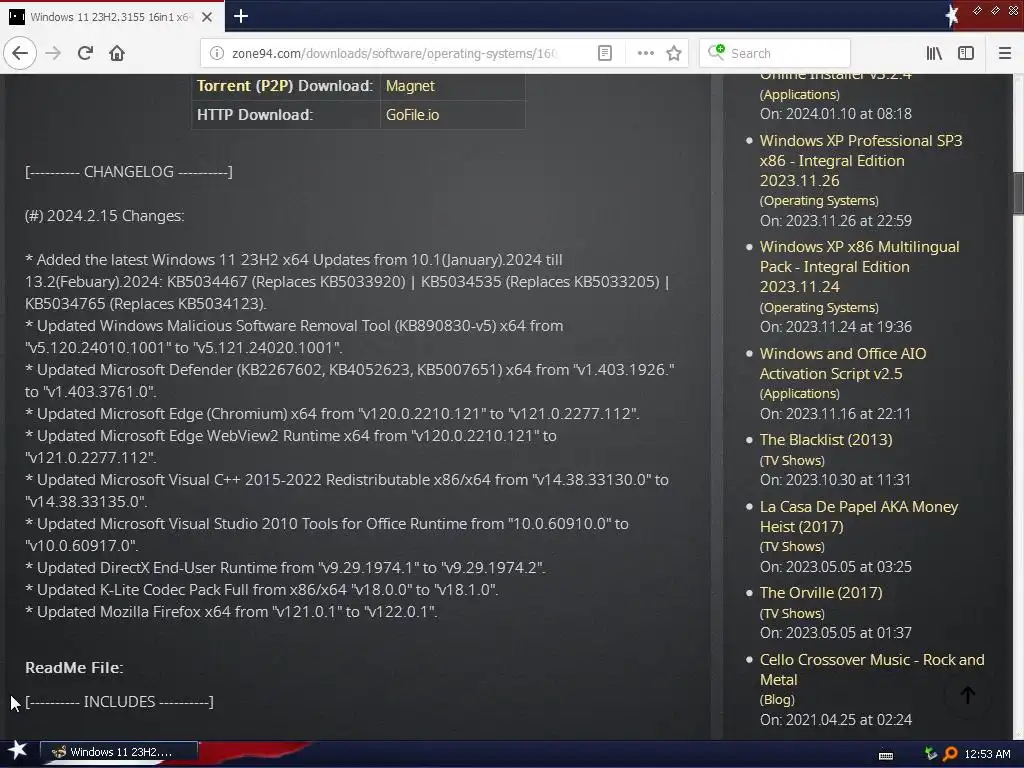1024x768 pixels.
Task: Click the "ReadMe File:" heading
Action: tap(74, 667)
